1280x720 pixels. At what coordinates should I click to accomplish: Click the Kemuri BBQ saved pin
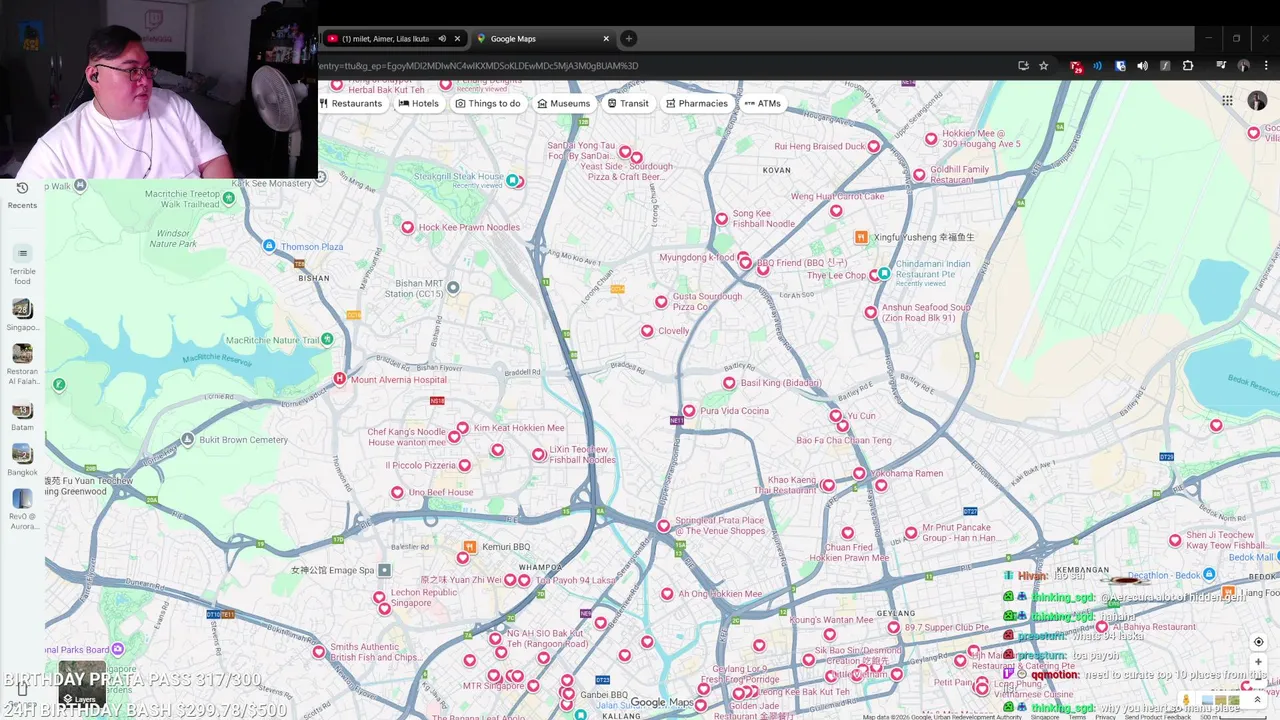point(472,547)
